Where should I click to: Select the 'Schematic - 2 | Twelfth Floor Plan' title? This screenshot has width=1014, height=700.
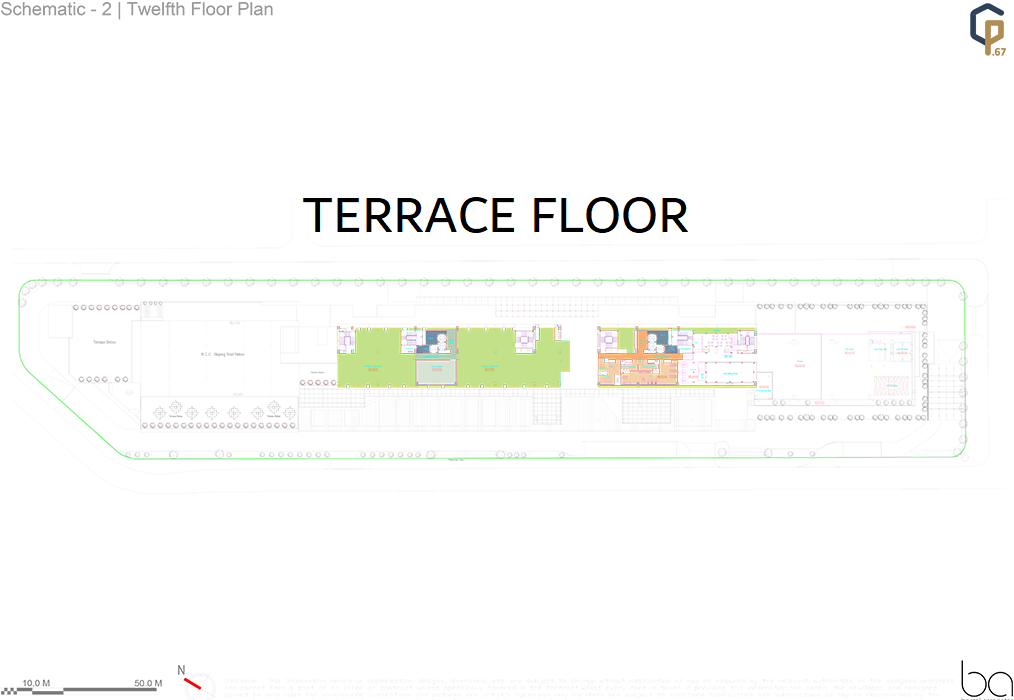(x=137, y=10)
